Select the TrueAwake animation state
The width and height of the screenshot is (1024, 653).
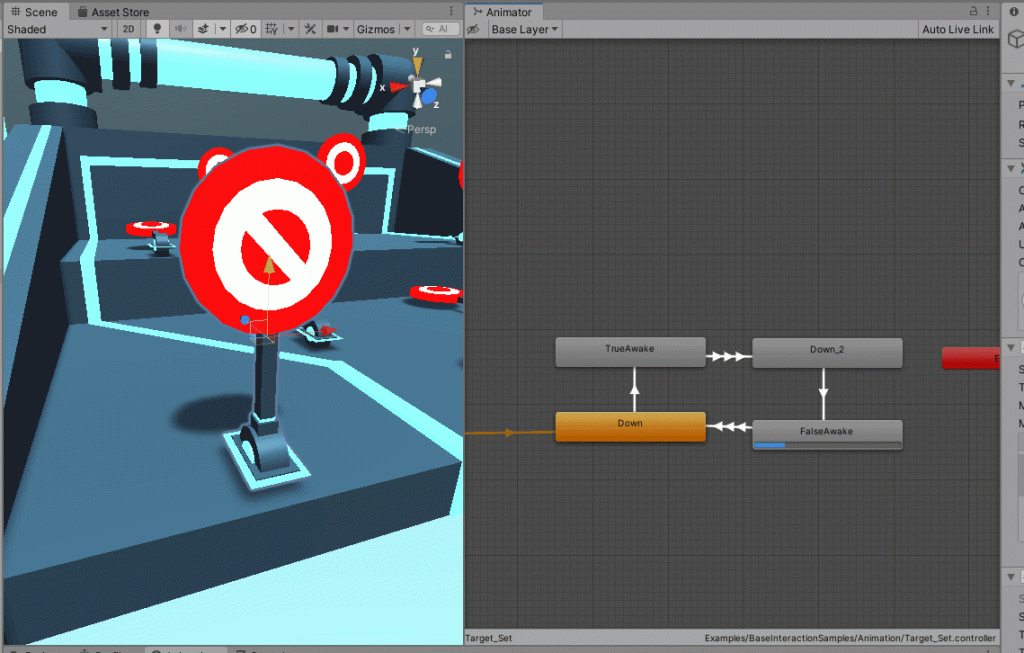[630, 352]
